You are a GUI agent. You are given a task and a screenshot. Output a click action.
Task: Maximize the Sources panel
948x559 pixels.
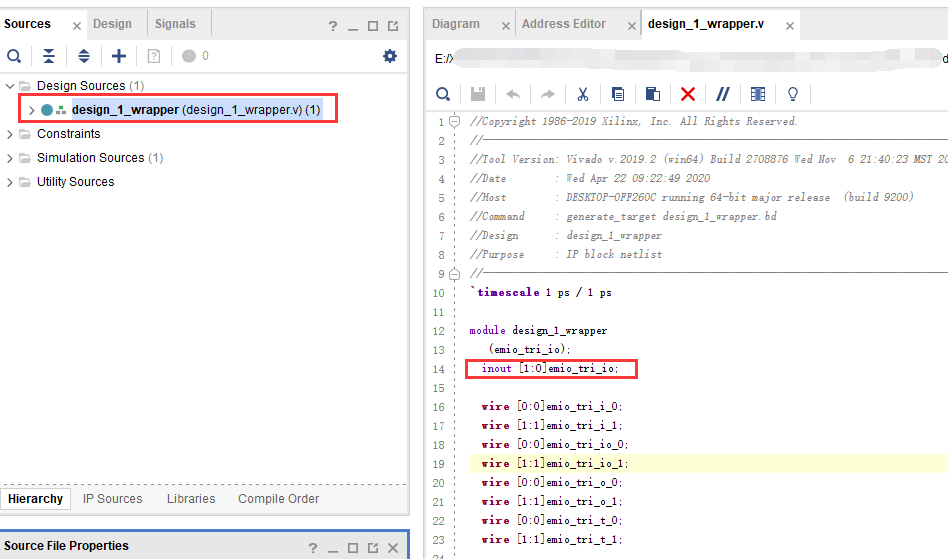click(x=373, y=26)
